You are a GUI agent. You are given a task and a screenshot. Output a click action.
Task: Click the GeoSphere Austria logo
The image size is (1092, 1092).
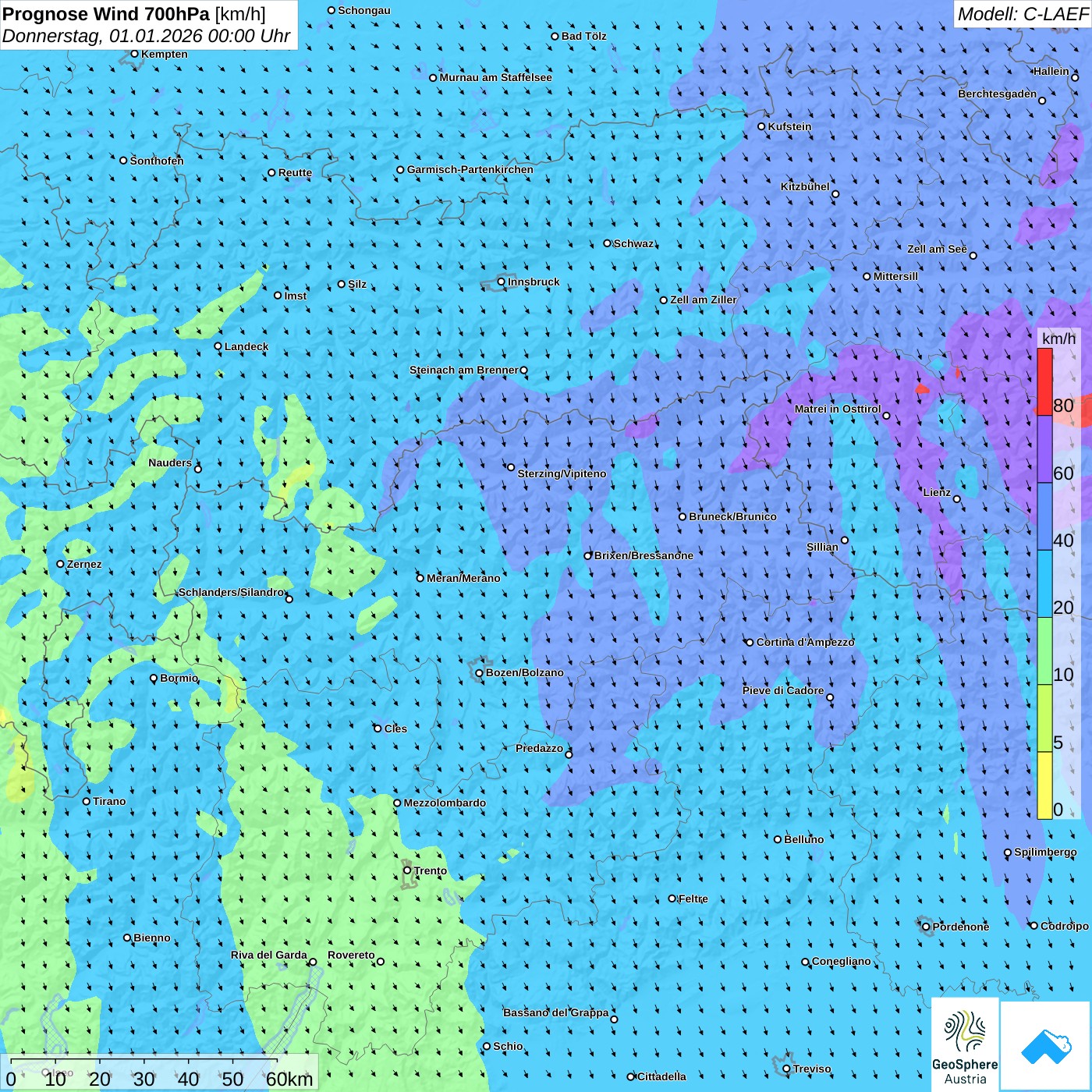click(965, 1045)
